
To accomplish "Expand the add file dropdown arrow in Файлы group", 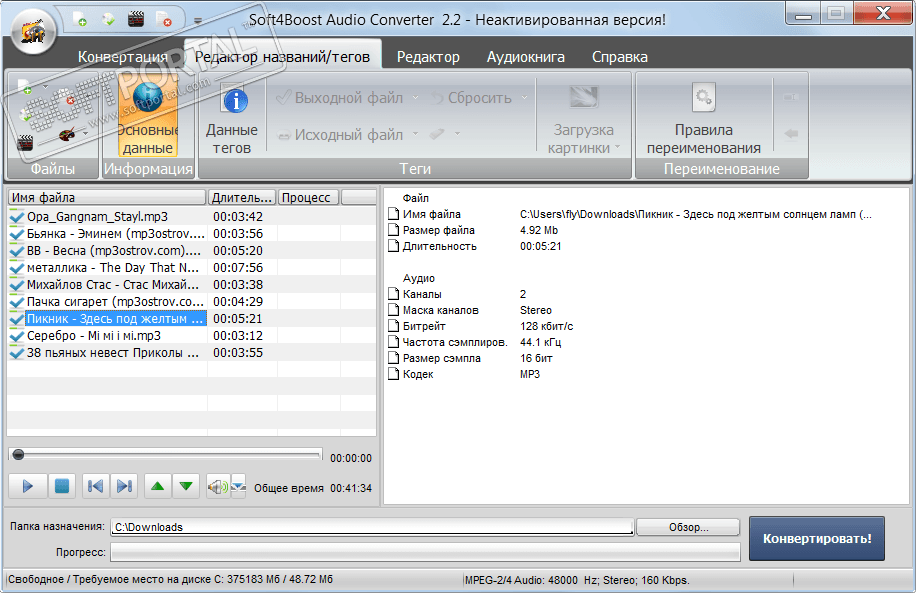I will coord(46,87).
